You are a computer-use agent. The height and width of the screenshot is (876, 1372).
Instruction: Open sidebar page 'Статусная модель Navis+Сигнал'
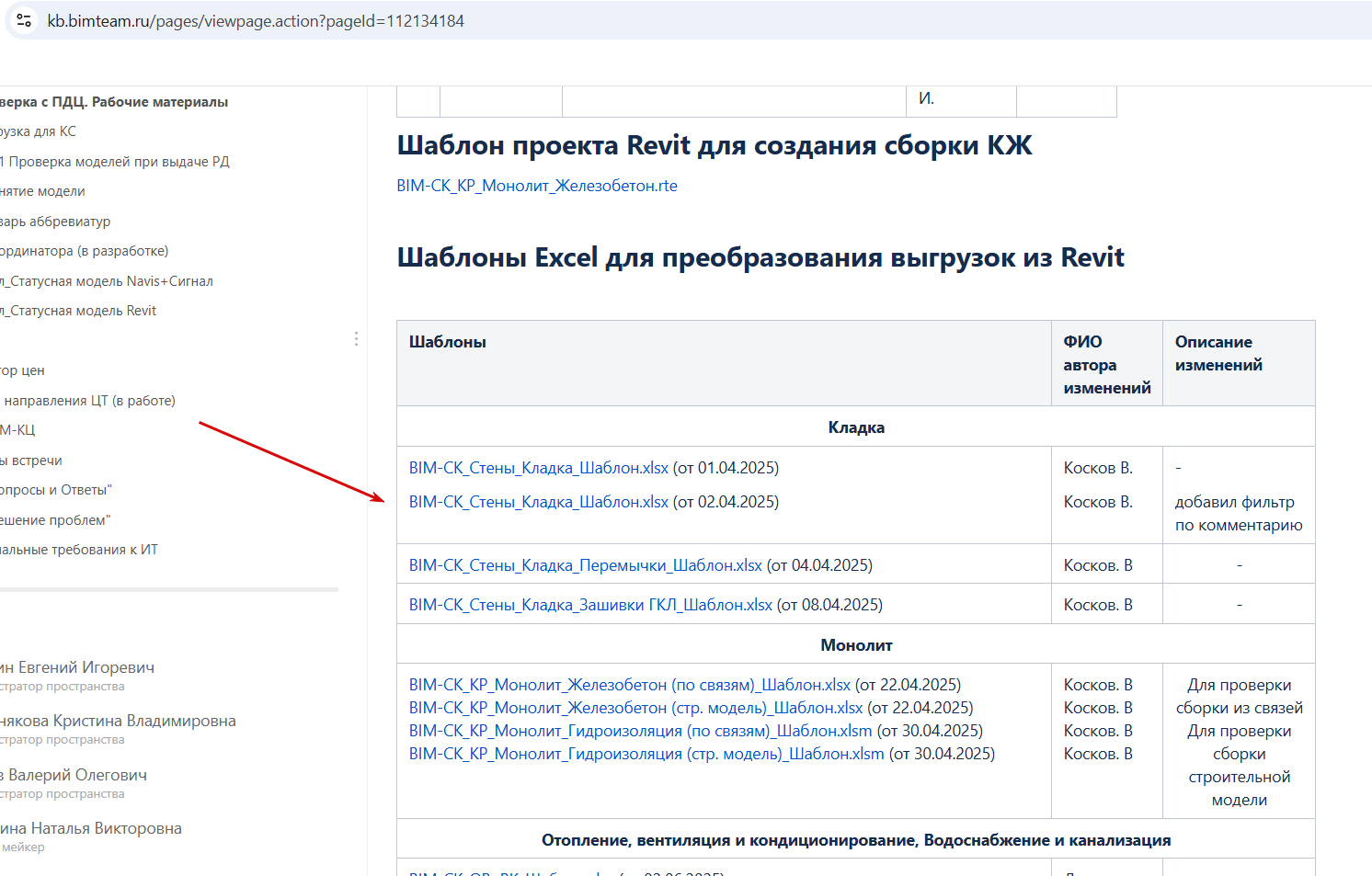[107, 281]
